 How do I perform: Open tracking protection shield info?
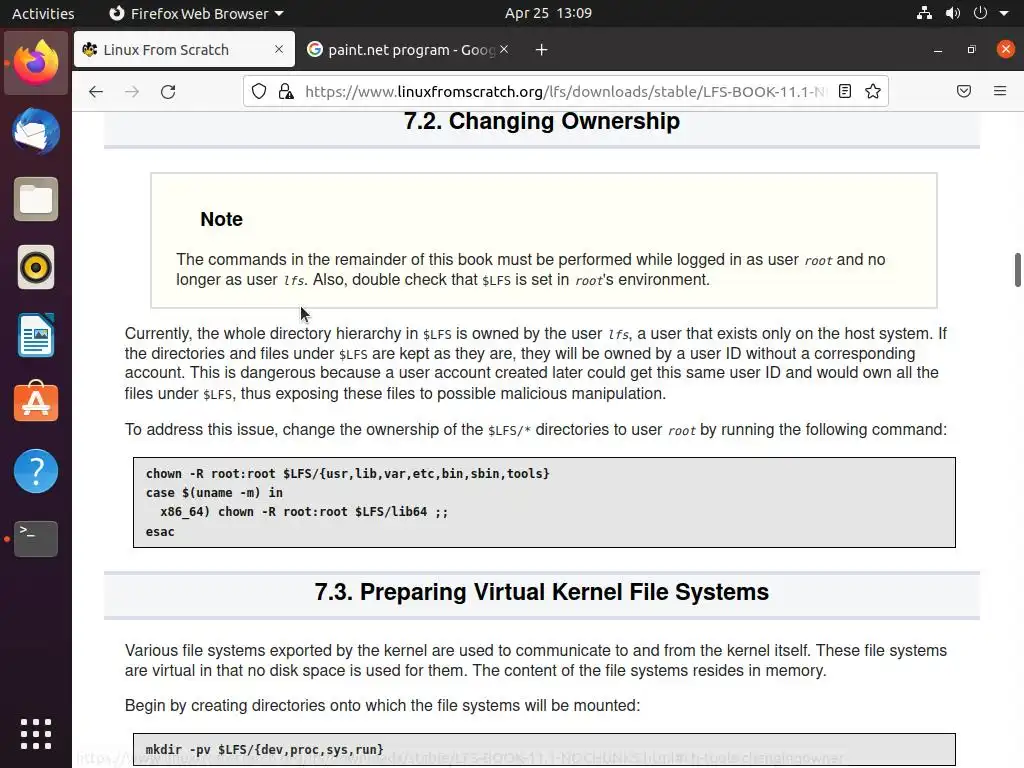pos(259,91)
